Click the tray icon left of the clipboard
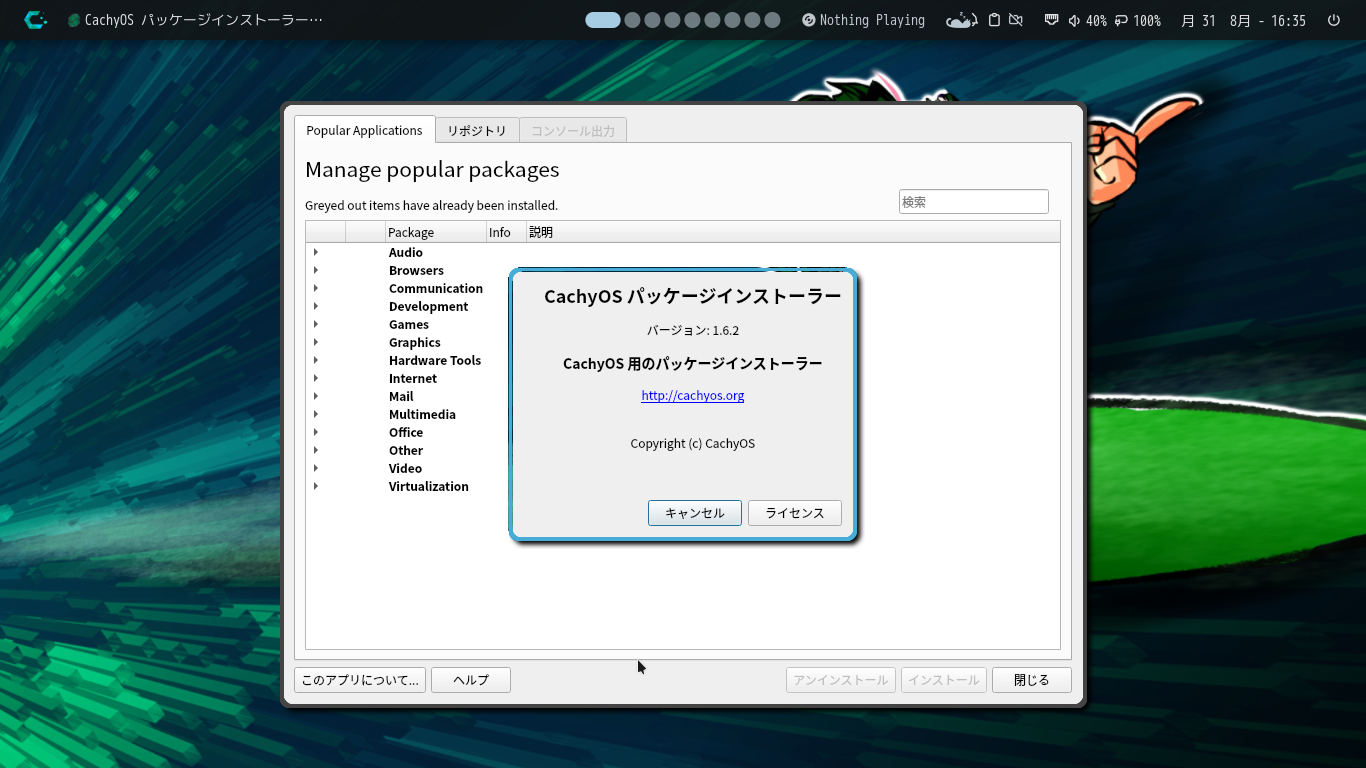 (x=961, y=20)
